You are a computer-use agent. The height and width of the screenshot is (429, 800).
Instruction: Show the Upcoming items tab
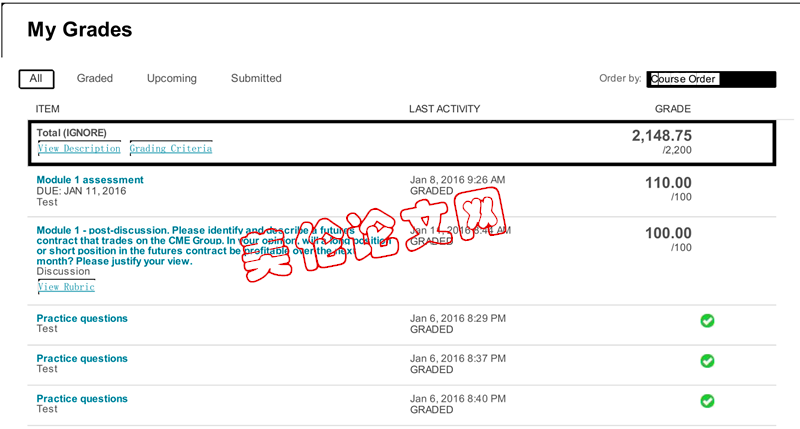pos(171,79)
